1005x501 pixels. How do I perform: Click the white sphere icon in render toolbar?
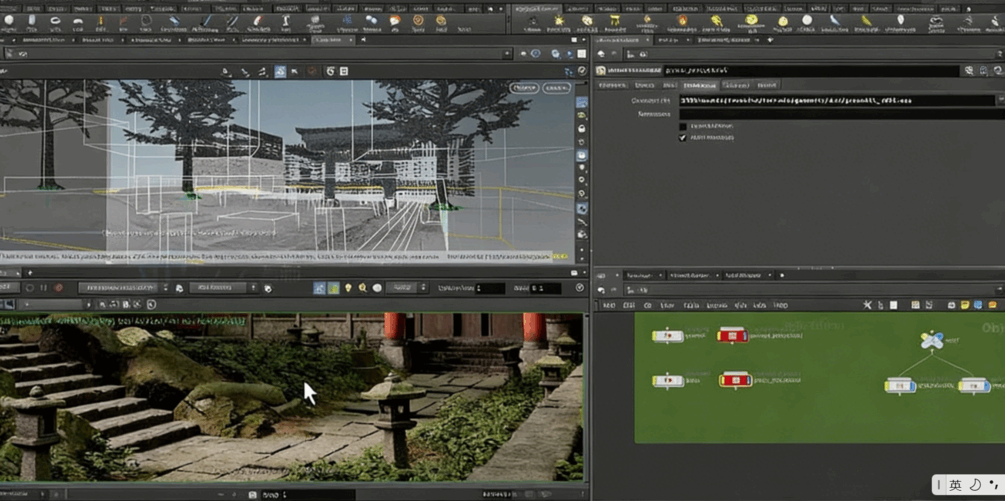click(377, 288)
